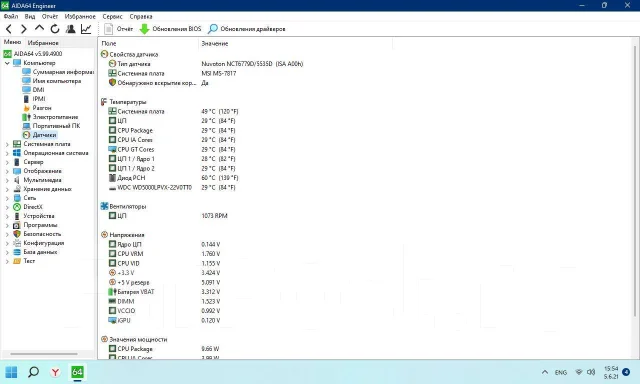
Task: Click the Forward navigation arrow
Action: 24,29
